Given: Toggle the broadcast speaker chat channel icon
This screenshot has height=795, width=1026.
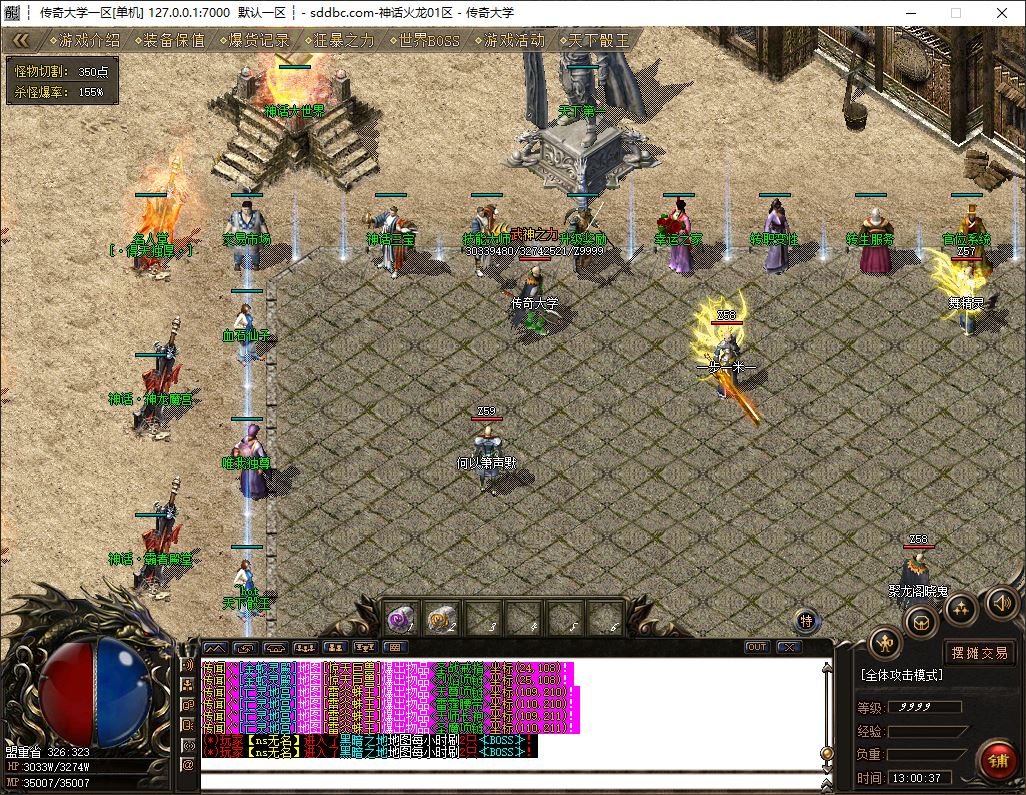Looking at the screenshot, I should pyautogui.click(x=188, y=665).
